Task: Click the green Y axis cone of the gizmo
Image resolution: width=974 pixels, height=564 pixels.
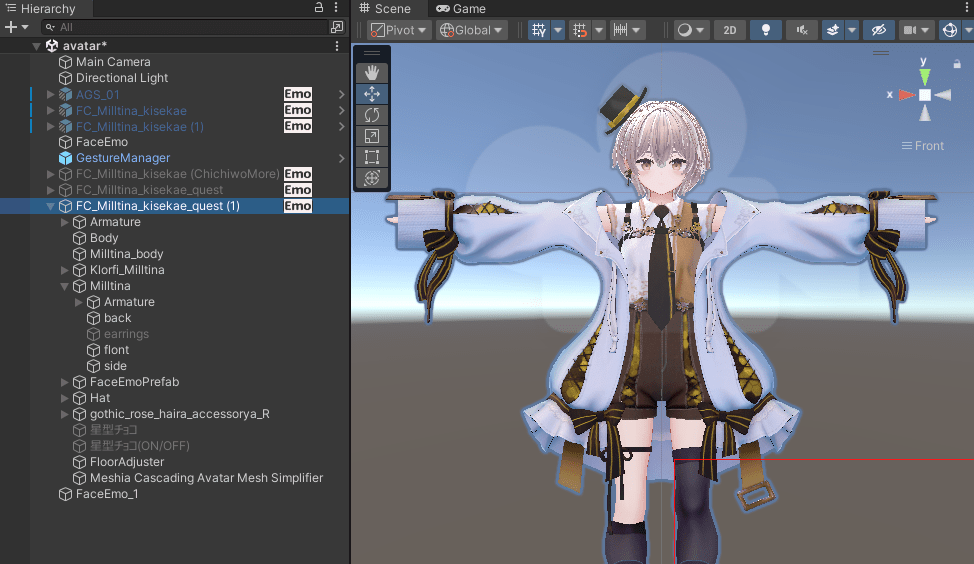Action: (x=925, y=77)
